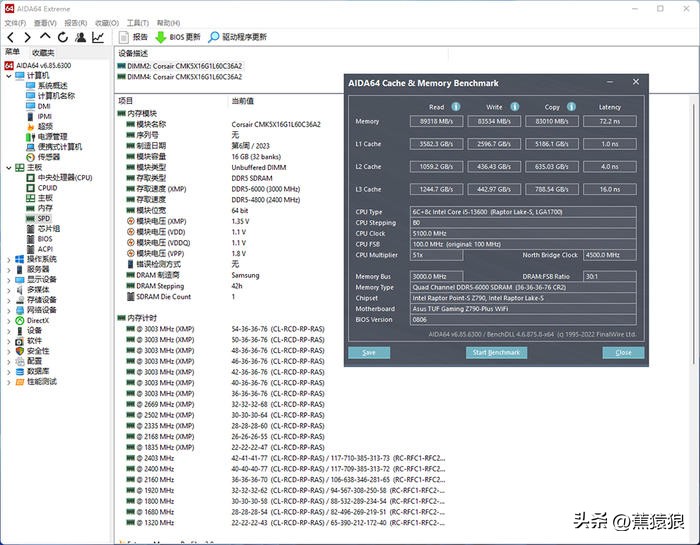Select the IPMI tree item
Viewport: 700px width, 545px height.
coord(39,116)
